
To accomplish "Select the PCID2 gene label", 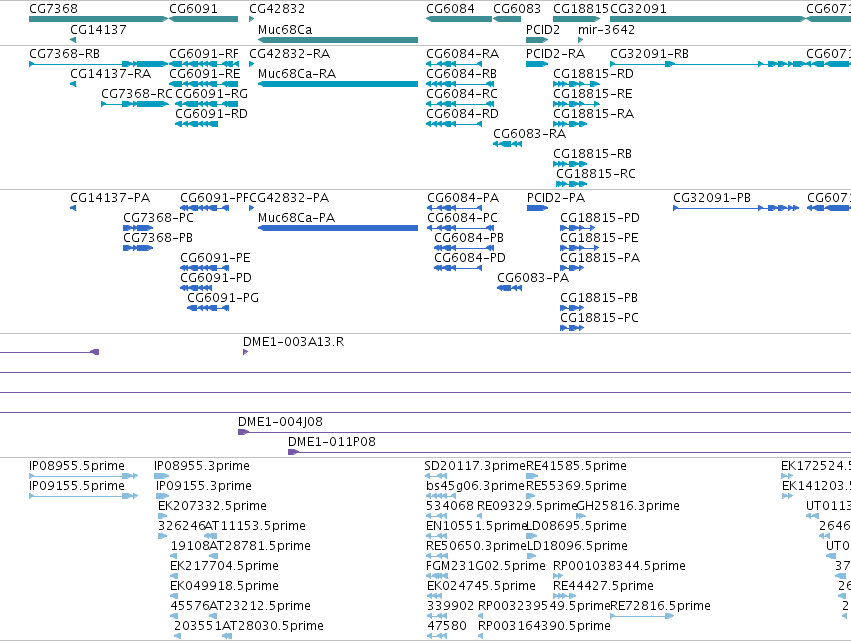I will 543,29.
